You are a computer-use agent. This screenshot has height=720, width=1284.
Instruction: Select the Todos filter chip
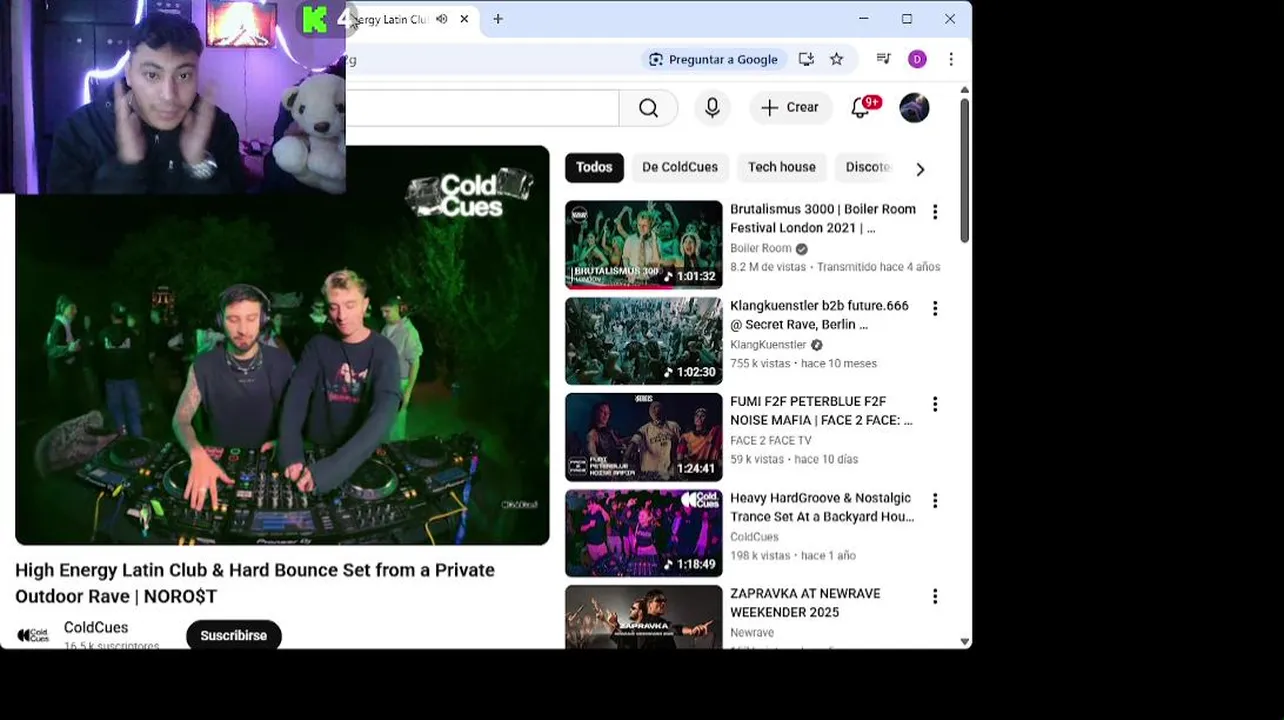(x=594, y=167)
